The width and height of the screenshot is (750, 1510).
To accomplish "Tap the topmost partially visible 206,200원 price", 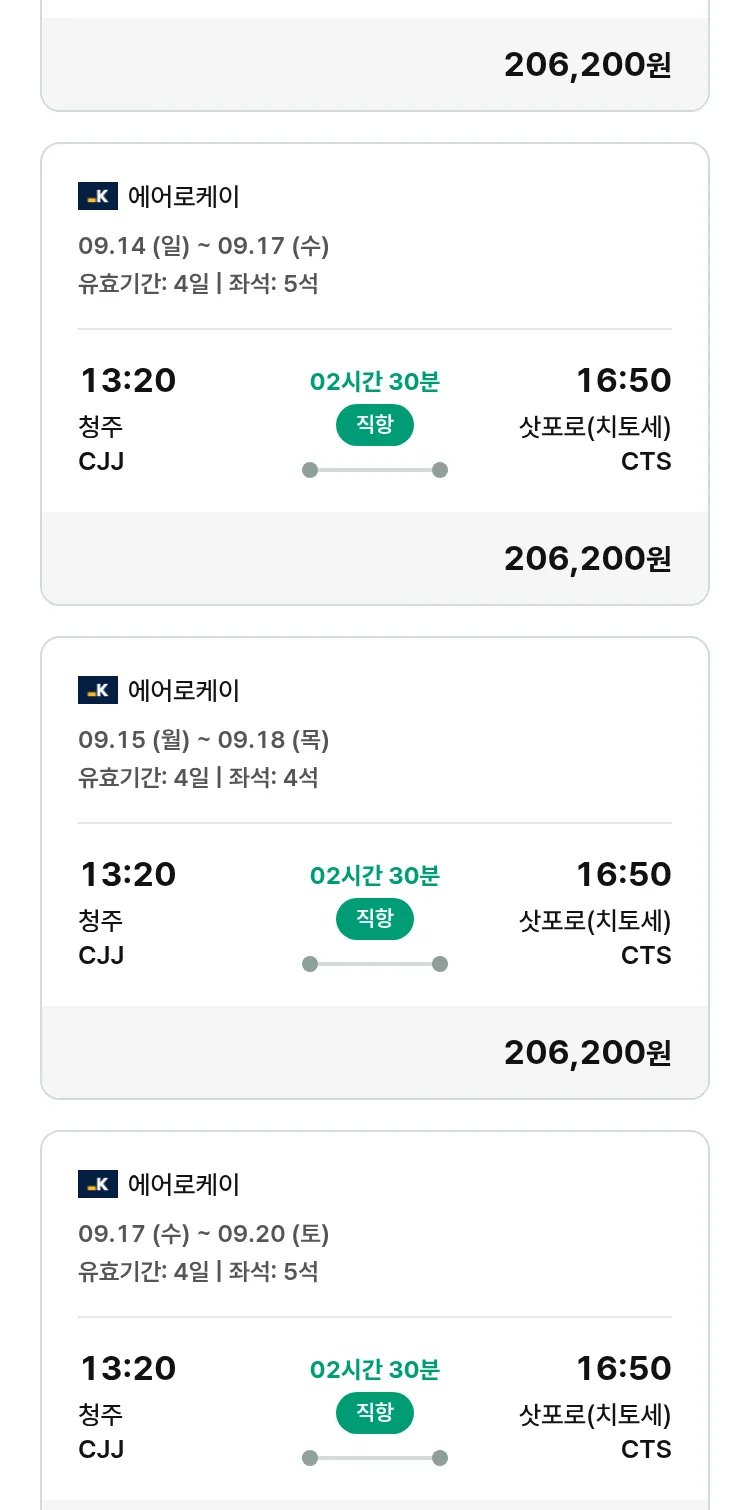I will (587, 64).
